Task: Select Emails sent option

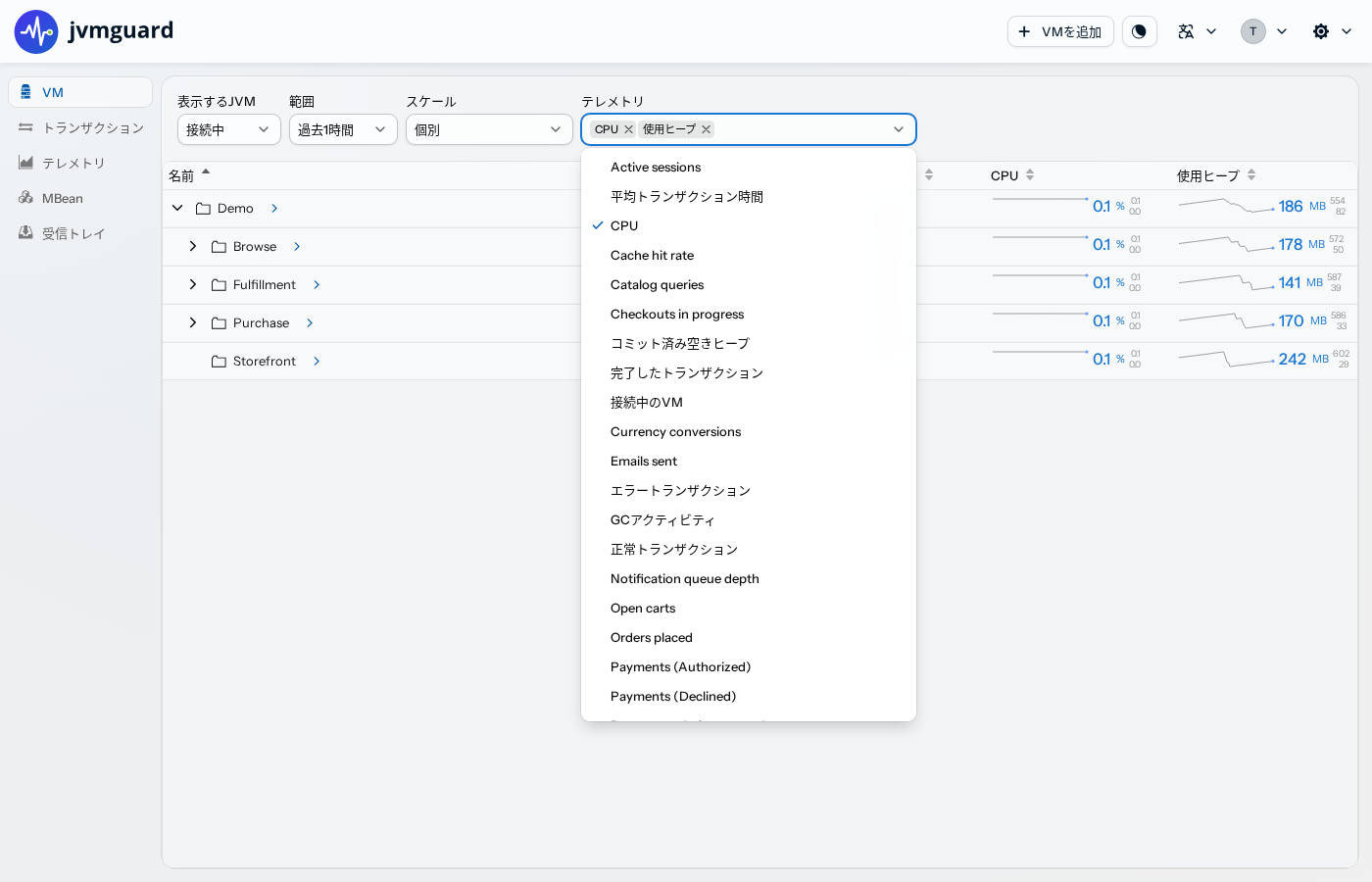Action: click(x=749, y=462)
